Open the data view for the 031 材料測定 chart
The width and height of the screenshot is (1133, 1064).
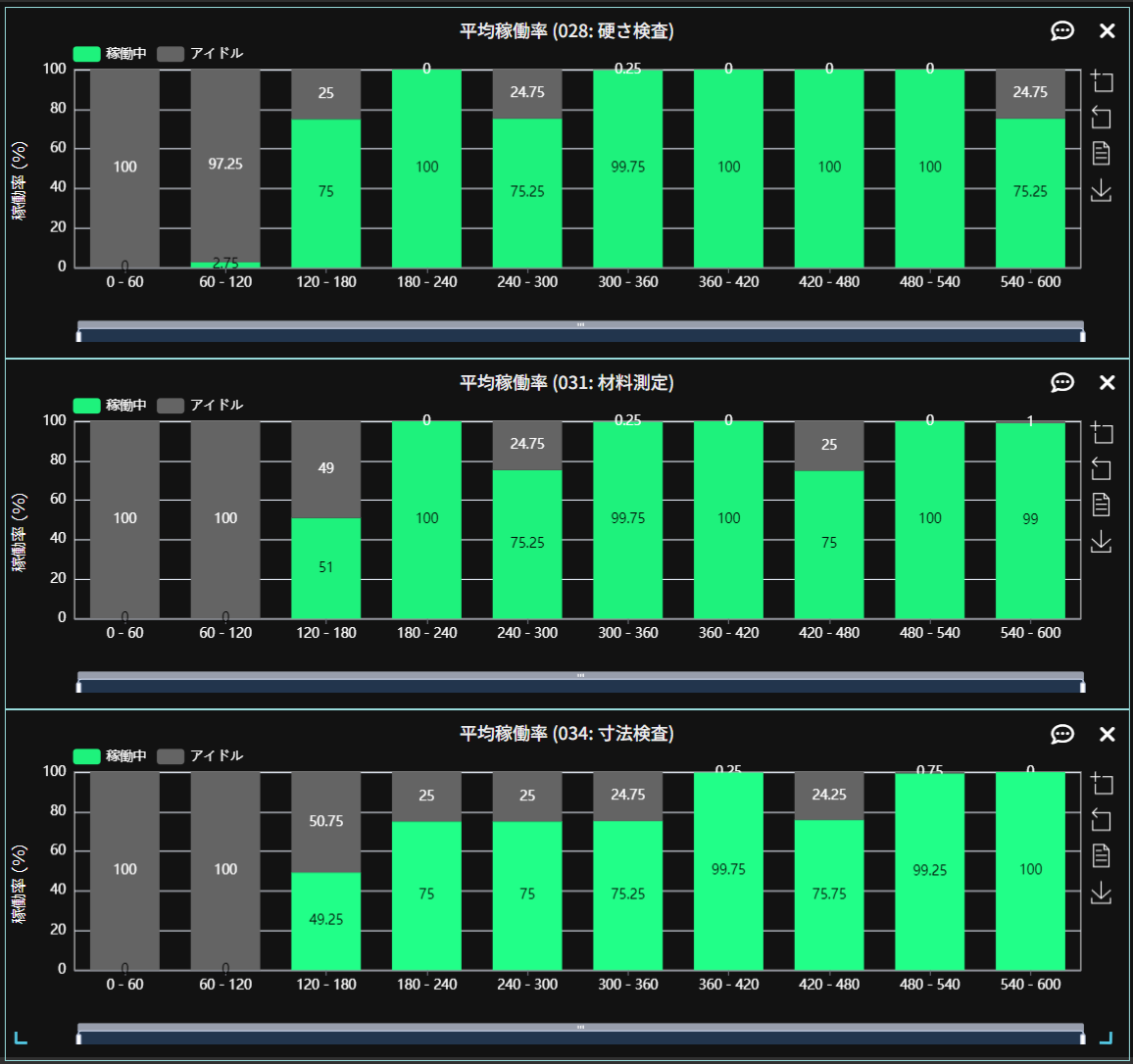1102,505
